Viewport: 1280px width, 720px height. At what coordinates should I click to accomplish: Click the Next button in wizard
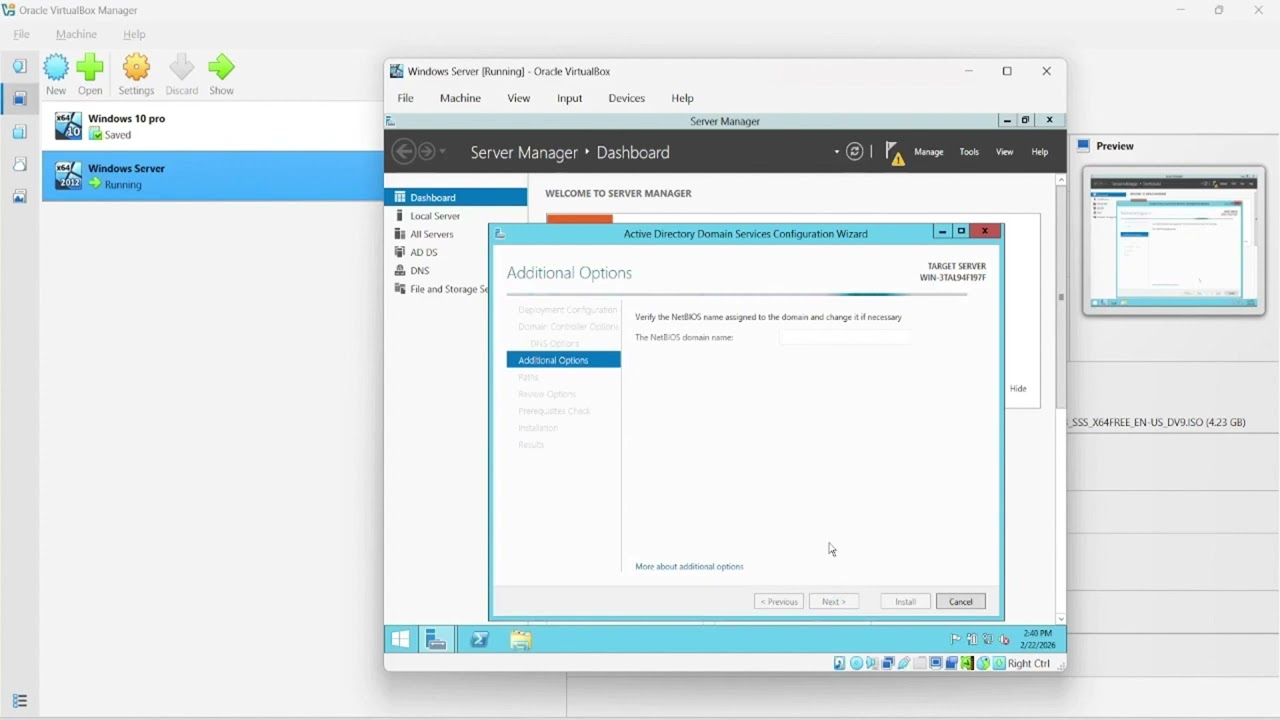tap(834, 601)
